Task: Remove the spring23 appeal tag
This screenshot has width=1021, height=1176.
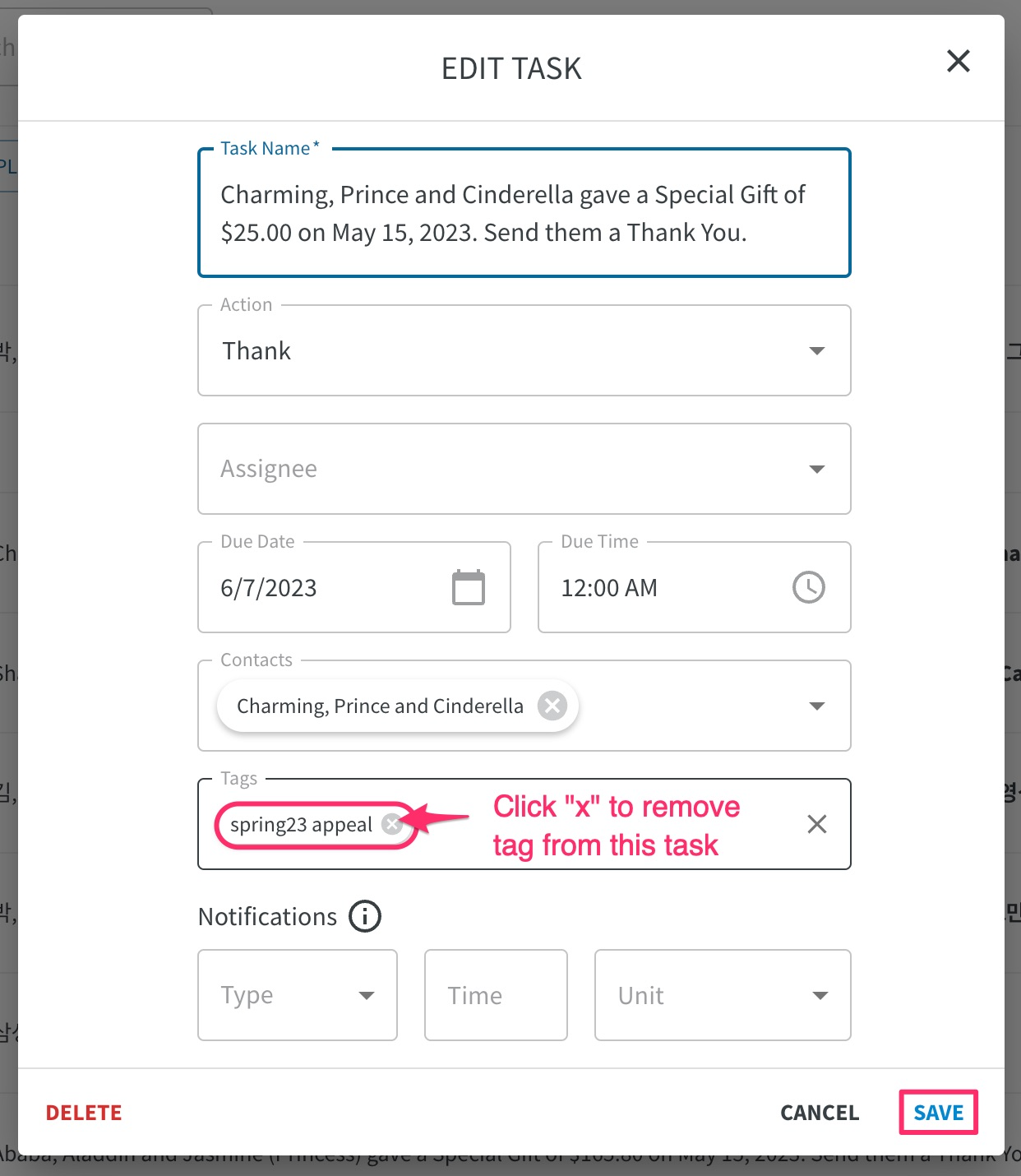Action: (x=393, y=824)
